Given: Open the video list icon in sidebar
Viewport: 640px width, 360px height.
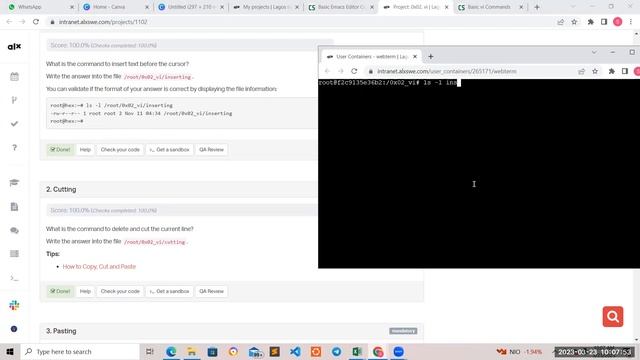Looking at the screenshot, I should (x=14, y=254).
